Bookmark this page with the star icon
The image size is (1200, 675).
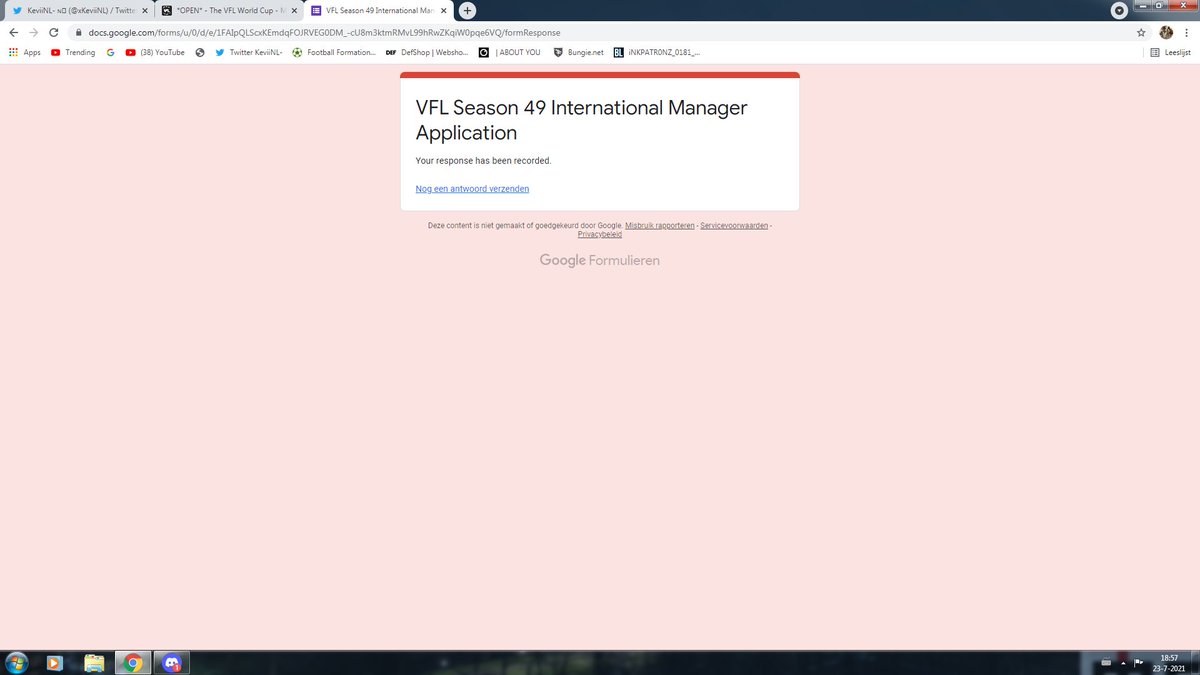(x=1140, y=32)
